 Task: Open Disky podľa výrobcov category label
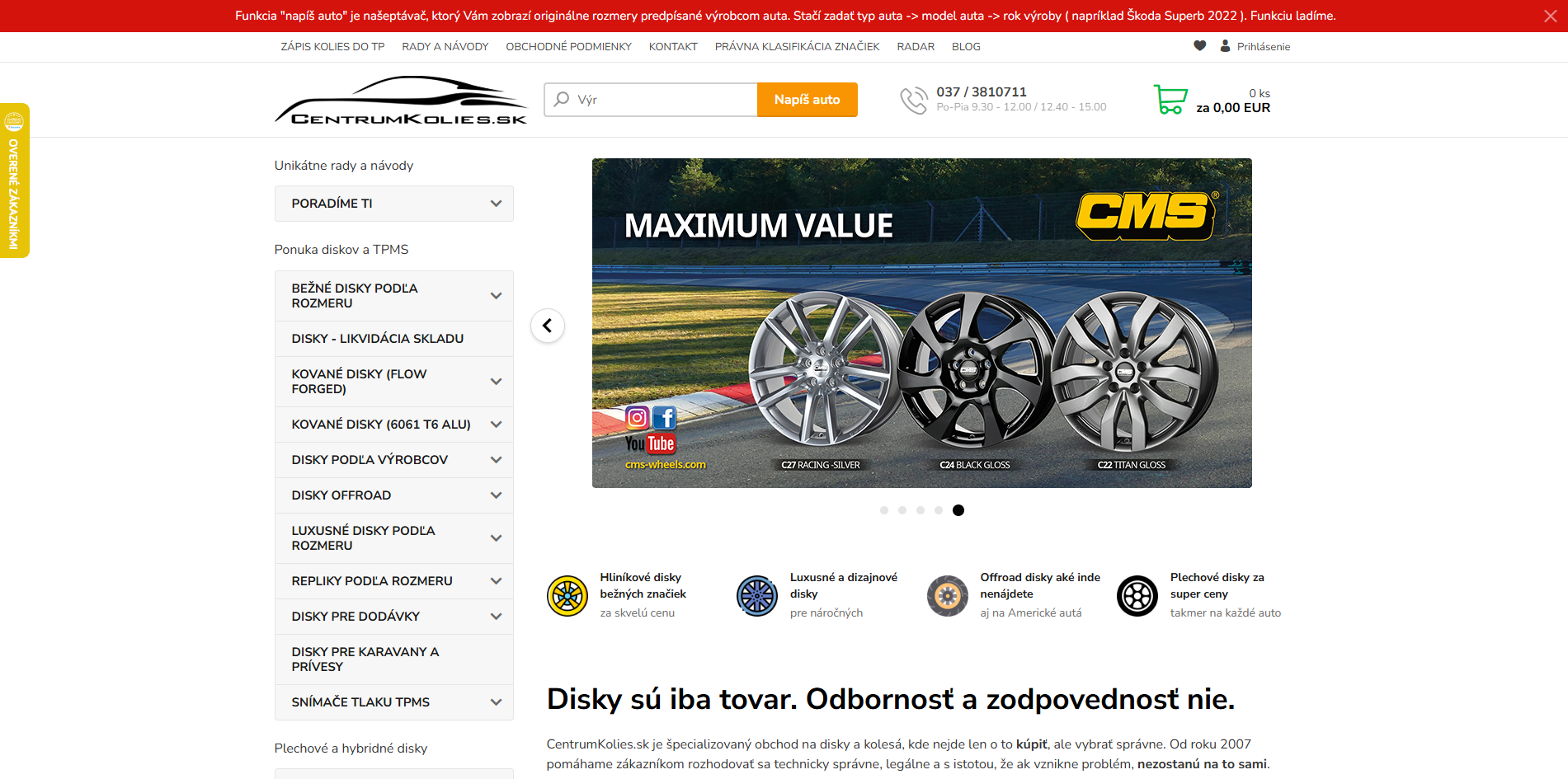click(x=370, y=460)
